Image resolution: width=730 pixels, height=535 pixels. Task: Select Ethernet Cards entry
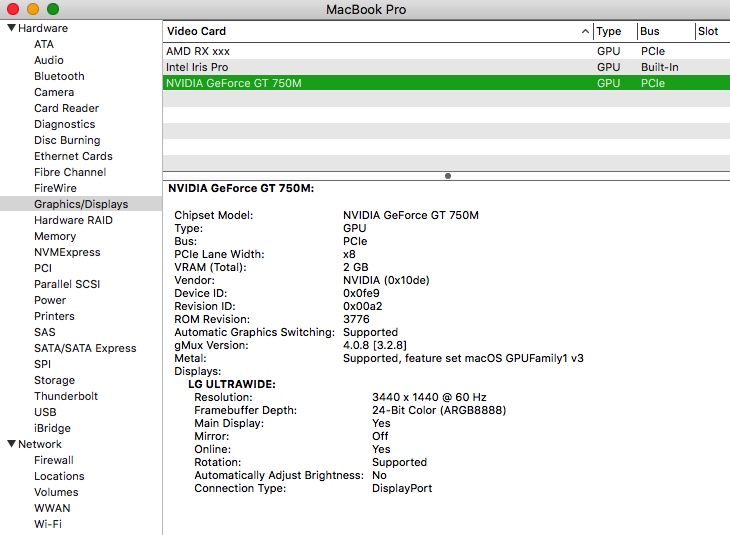[x=73, y=156]
